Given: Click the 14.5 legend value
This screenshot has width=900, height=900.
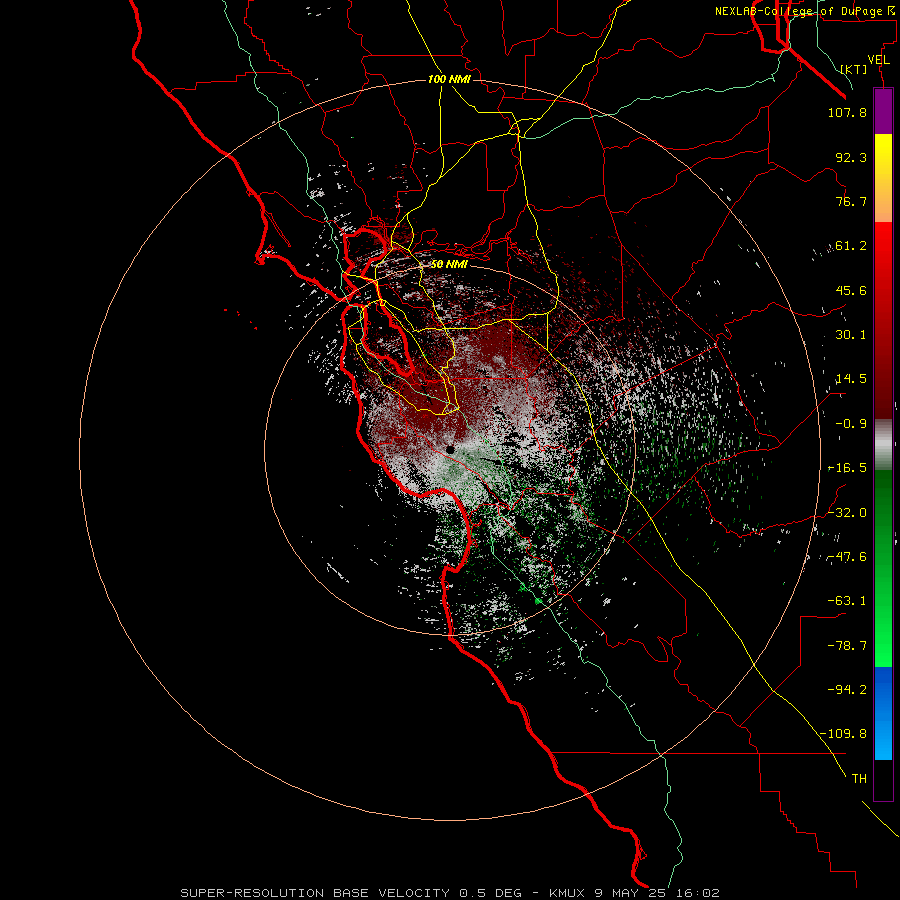Looking at the screenshot, I should [x=851, y=379].
